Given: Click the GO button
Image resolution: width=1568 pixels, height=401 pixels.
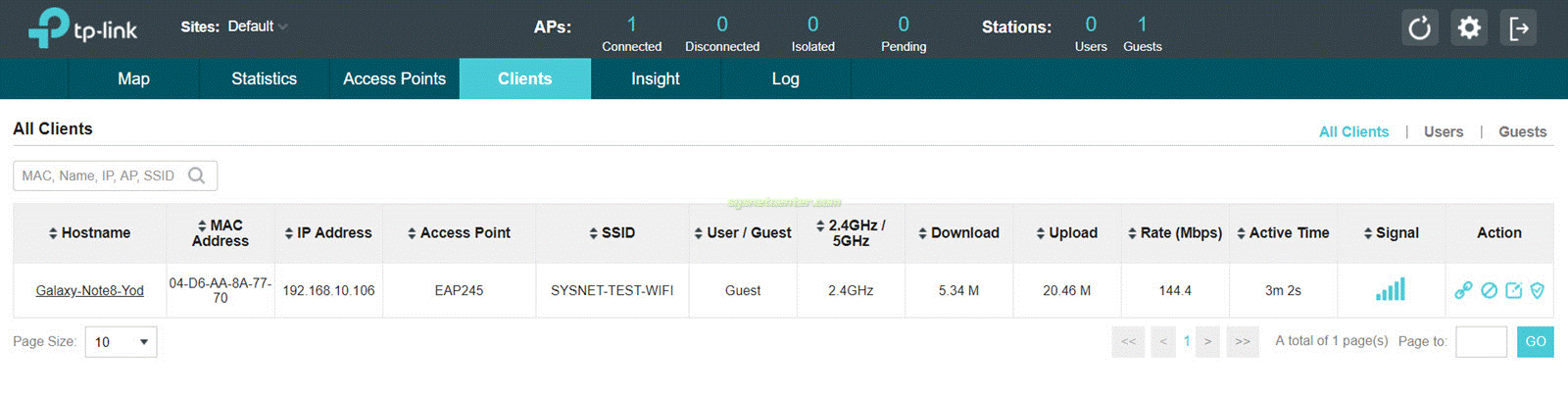Looking at the screenshot, I should tap(1536, 341).
